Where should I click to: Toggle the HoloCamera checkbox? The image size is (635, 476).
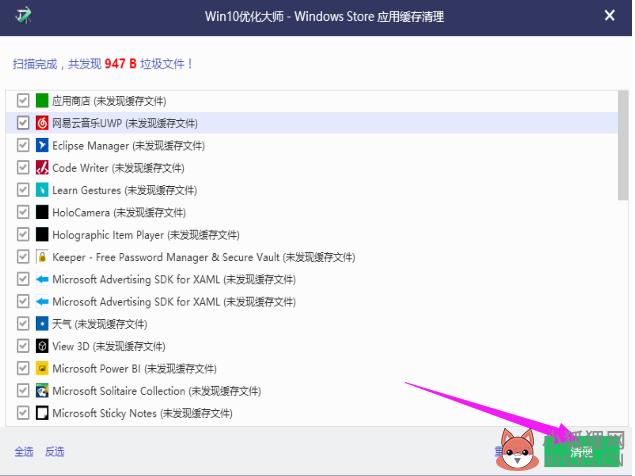23,212
